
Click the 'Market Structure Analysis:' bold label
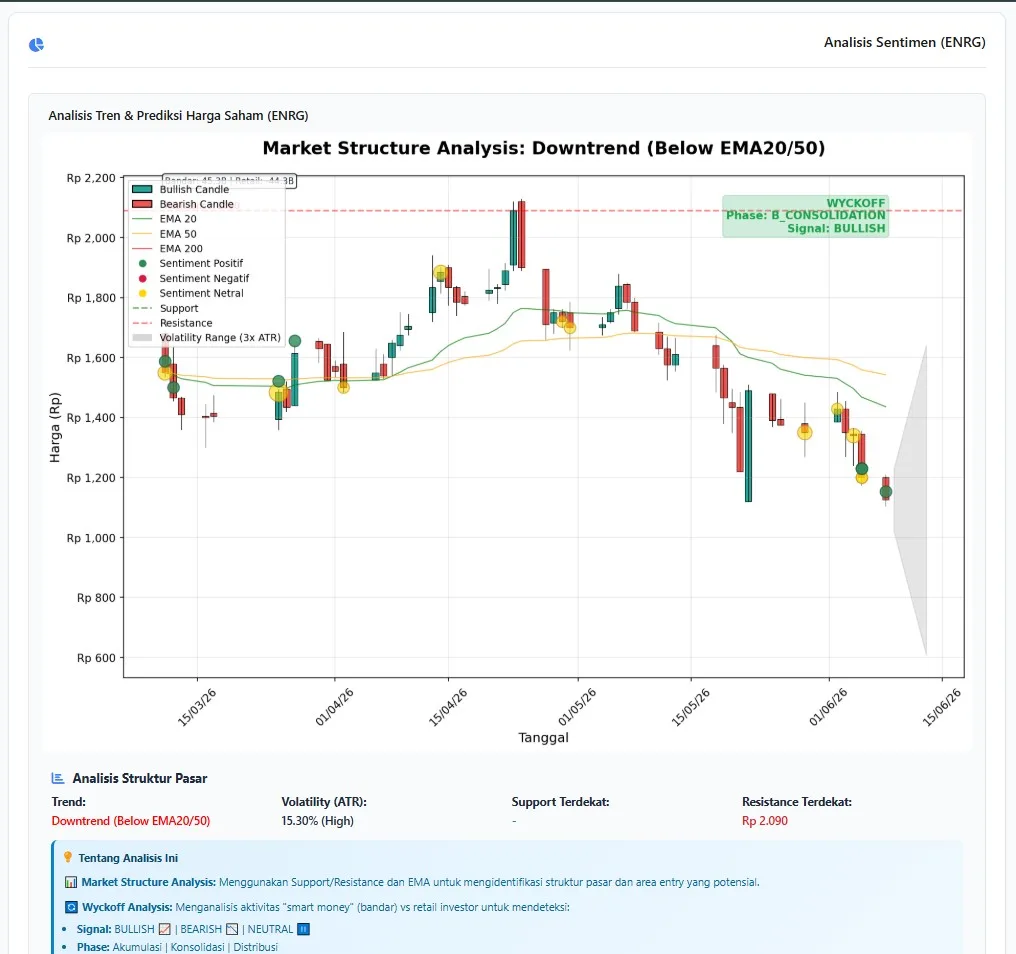coord(148,882)
